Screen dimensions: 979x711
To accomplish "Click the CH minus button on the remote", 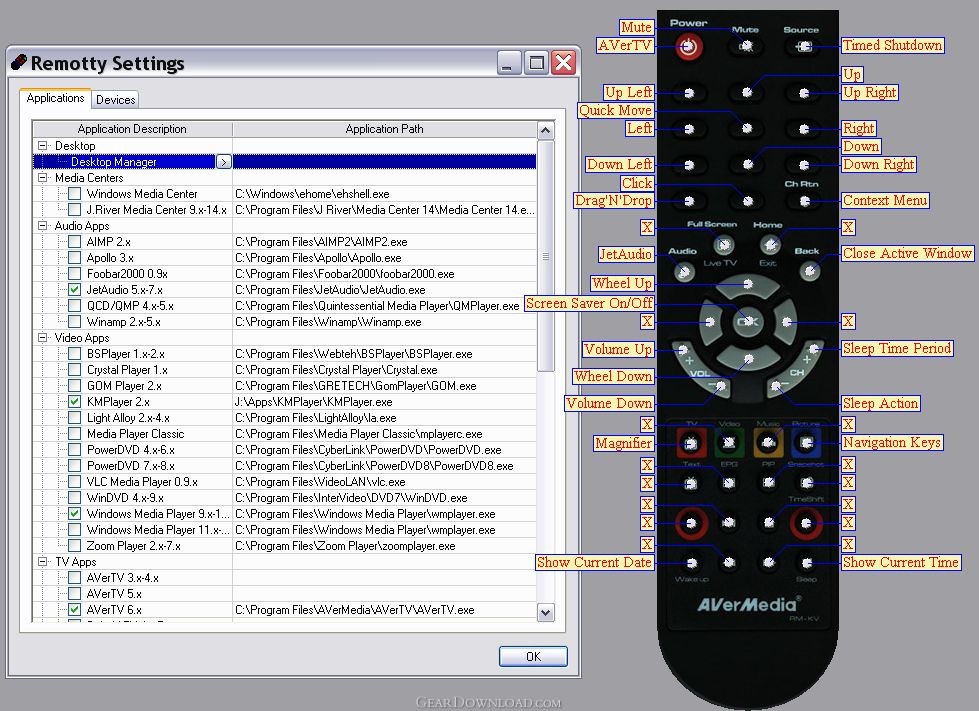I will point(778,388).
